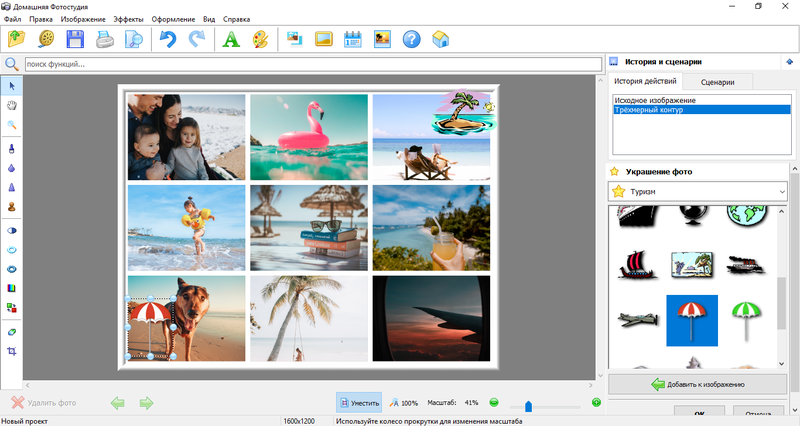The height and width of the screenshot is (426, 800).
Task: Click the save floppy disk icon
Action: (75, 40)
